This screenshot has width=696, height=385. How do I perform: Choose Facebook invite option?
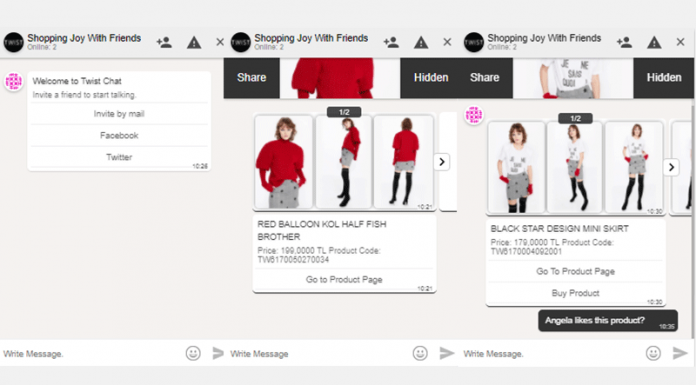(x=119, y=135)
